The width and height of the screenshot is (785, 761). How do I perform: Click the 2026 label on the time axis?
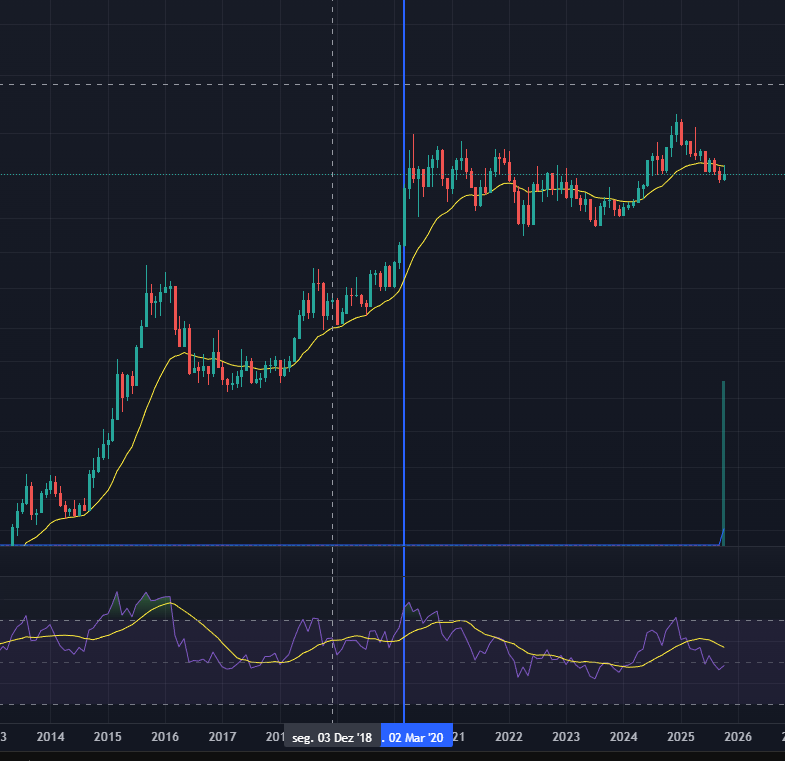pyautogui.click(x=738, y=736)
